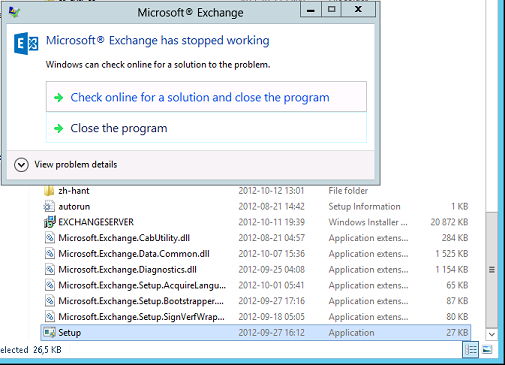The image size is (505, 365).
Task: Click the 1 154 KB size cell
Action: point(452,269)
